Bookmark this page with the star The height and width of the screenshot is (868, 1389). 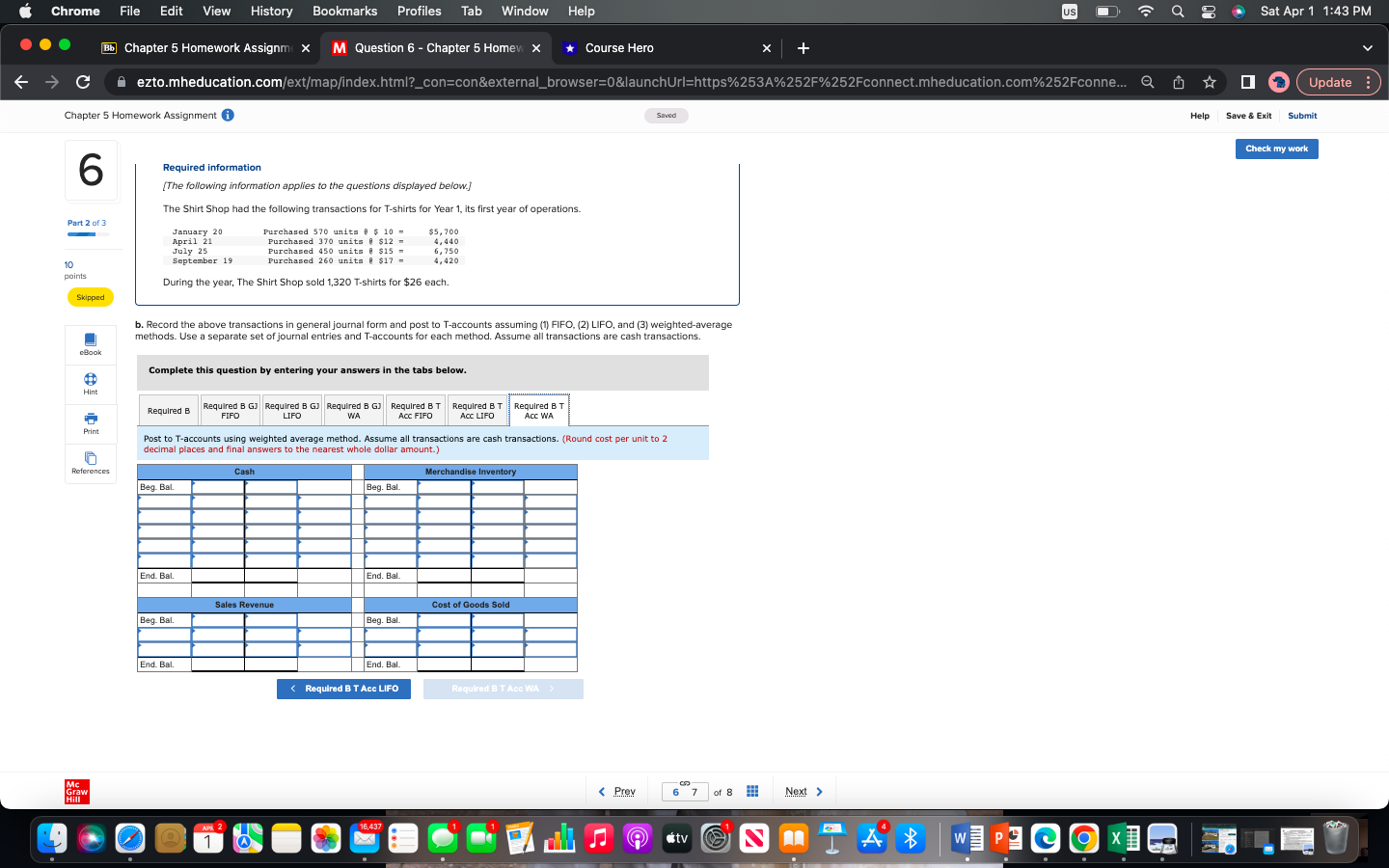pyautogui.click(x=1210, y=82)
